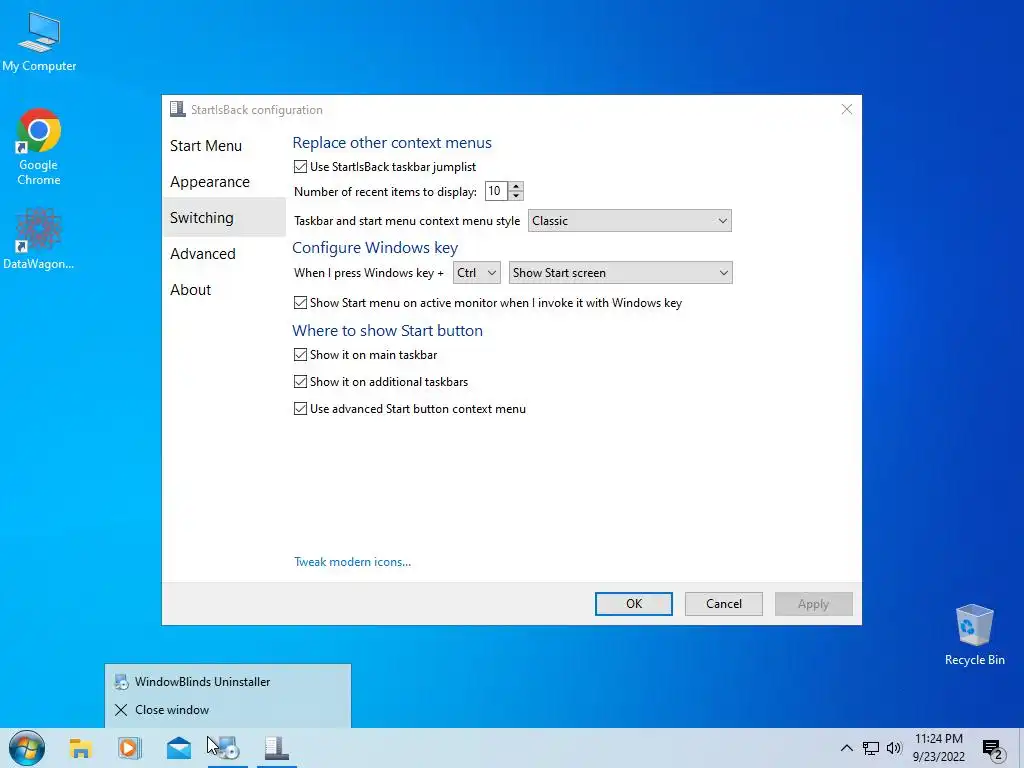
Task: Click the Apply button
Action: (814, 604)
